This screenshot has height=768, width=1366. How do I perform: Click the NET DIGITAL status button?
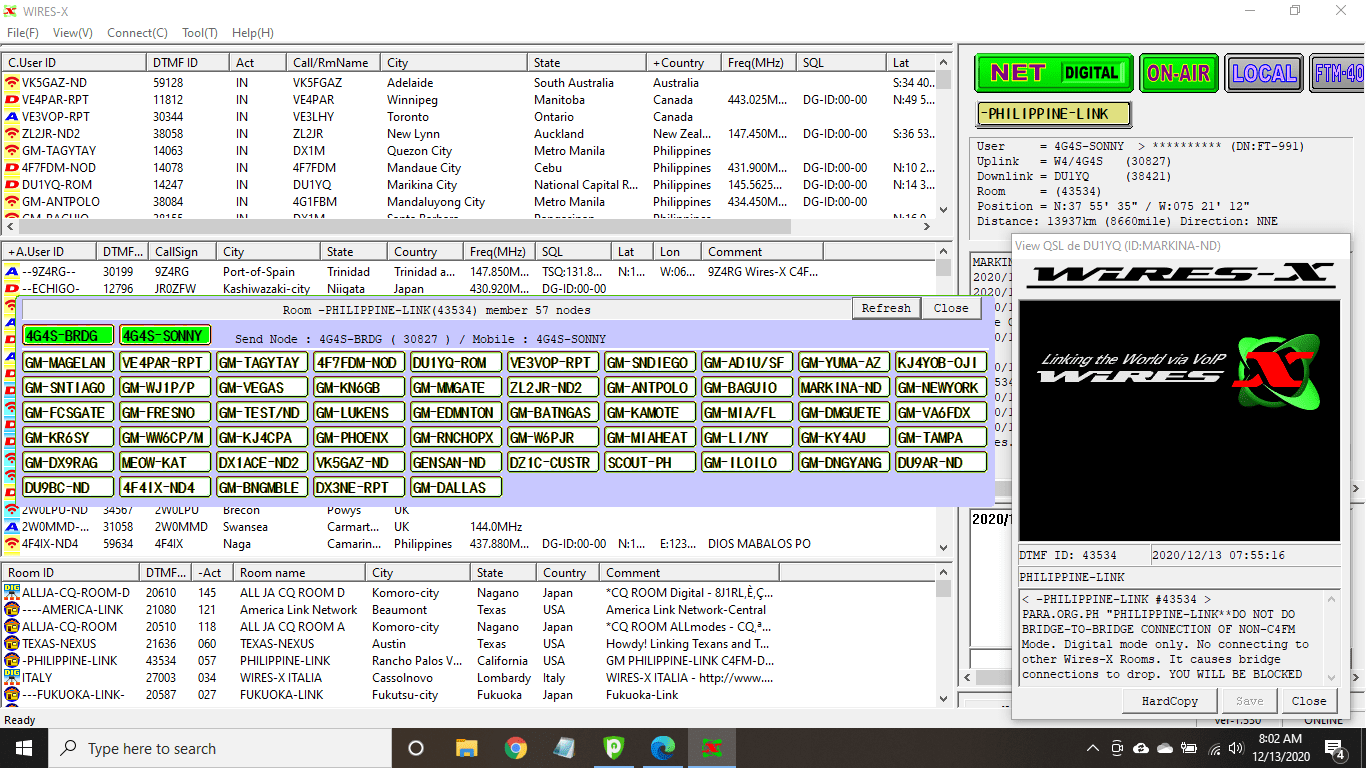click(x=1054, y=73)
